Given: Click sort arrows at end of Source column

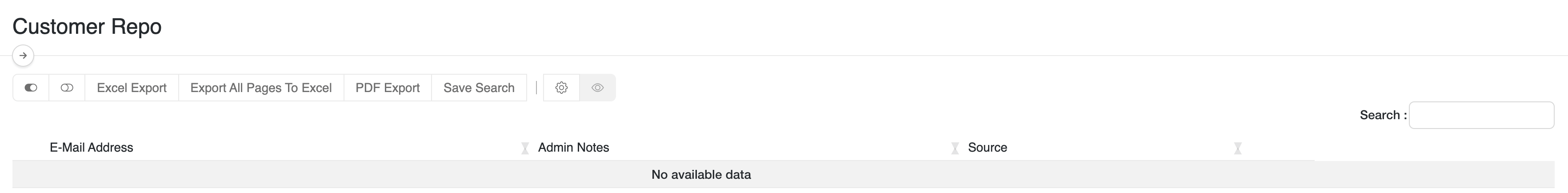Looking at the screenshot, I should click(x=1237, y=148).
